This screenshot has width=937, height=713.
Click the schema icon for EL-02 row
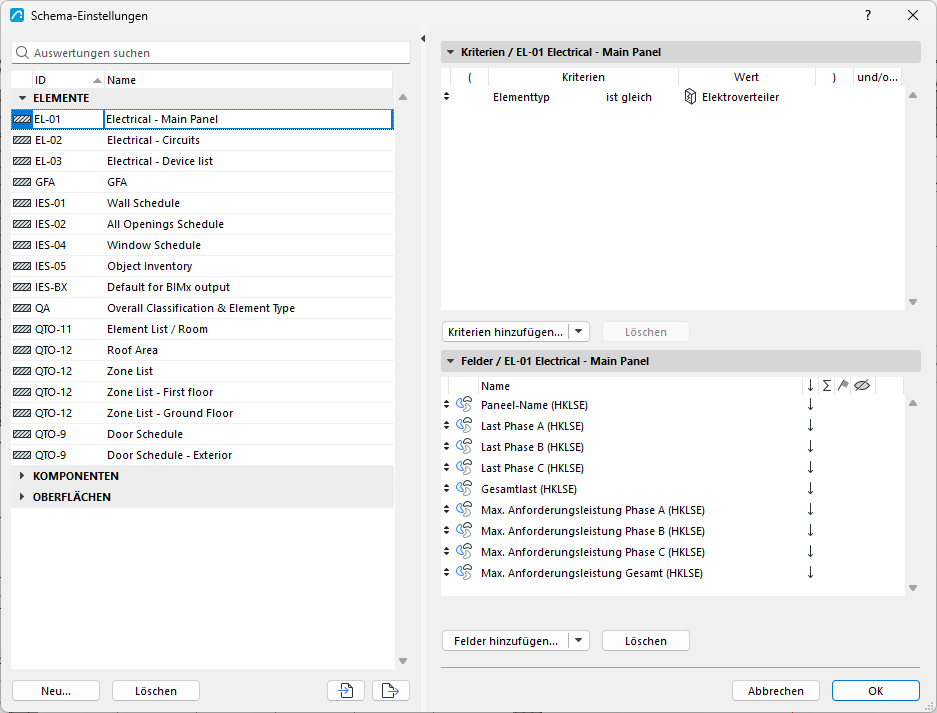[22, 140]
